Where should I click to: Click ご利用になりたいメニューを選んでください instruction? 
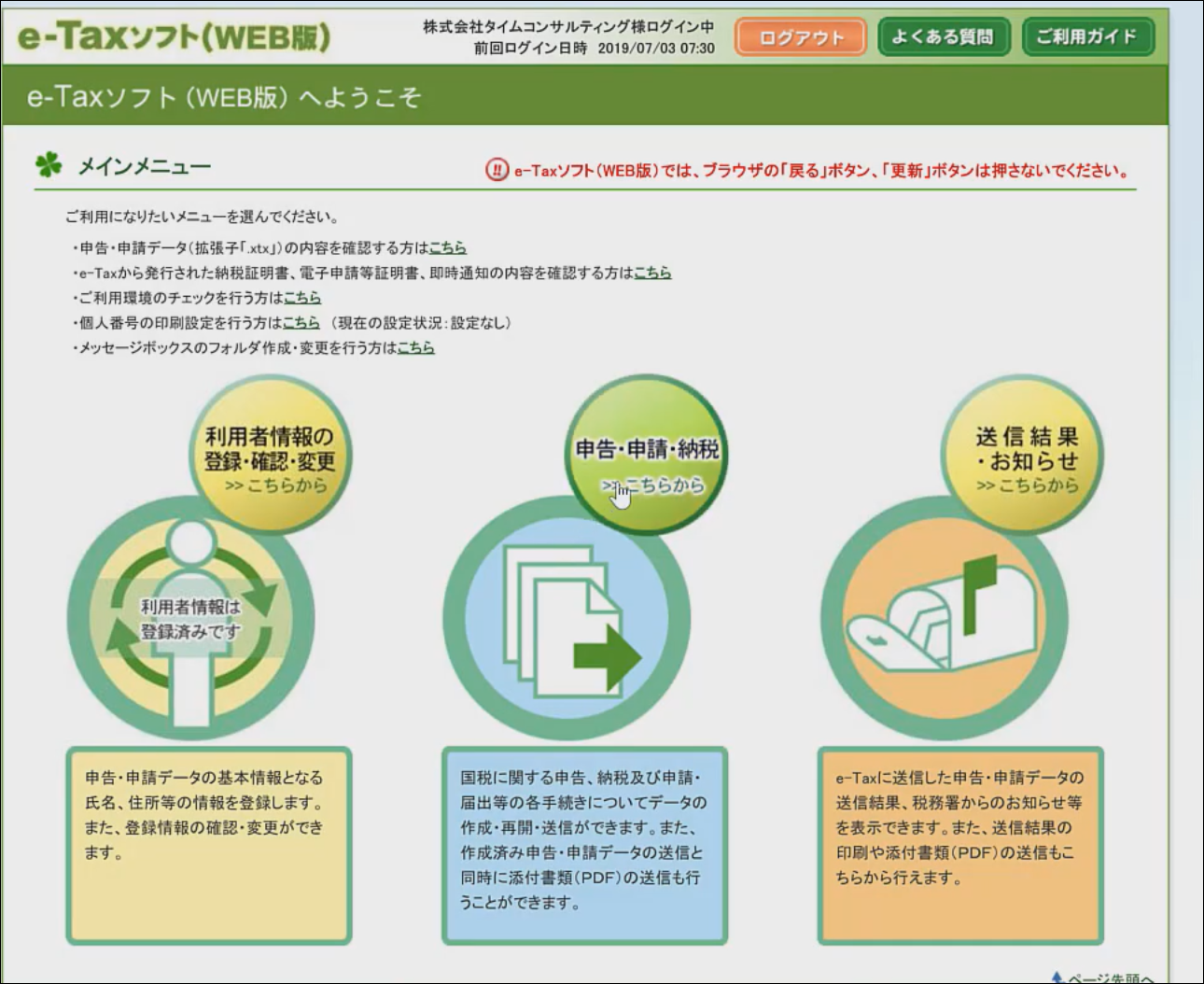coord(202,217)
